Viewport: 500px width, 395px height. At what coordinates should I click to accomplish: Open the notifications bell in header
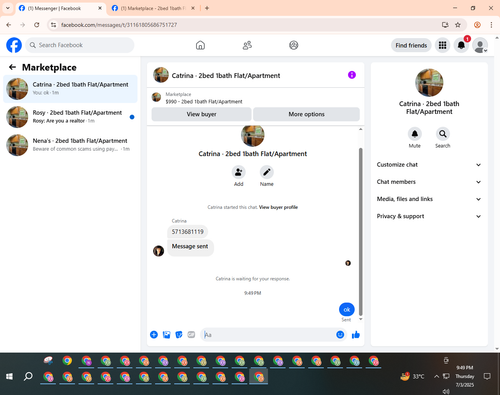tap(461, 45)
